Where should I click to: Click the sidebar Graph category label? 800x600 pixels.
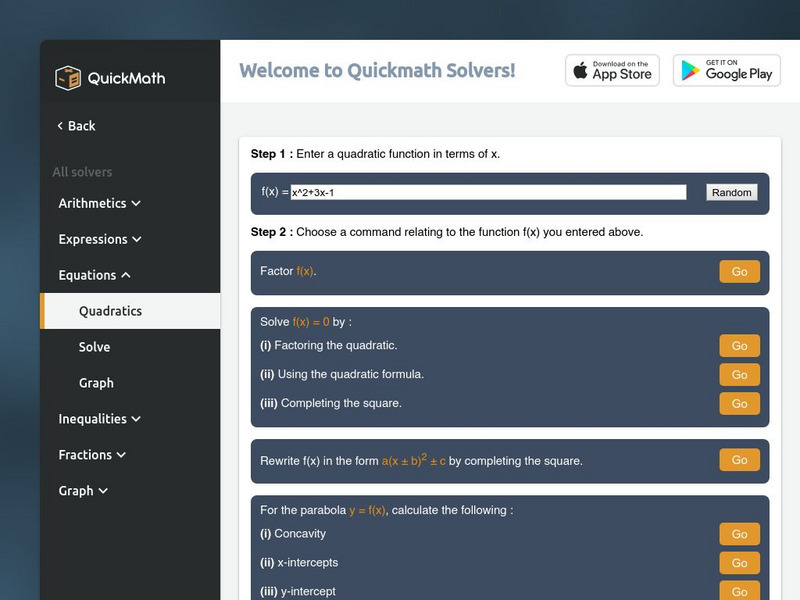pos(76,491)
